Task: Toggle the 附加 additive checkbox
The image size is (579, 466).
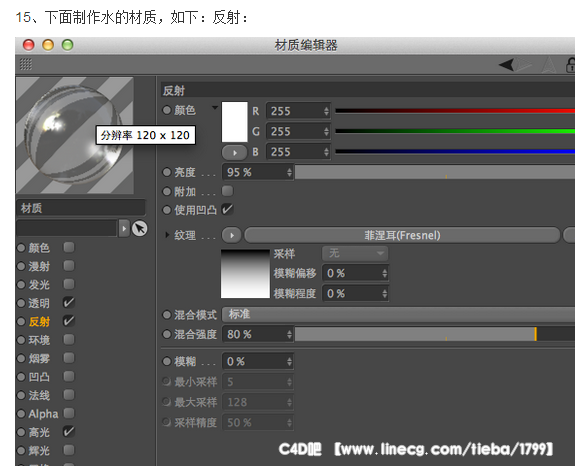Action: point(227,191)
